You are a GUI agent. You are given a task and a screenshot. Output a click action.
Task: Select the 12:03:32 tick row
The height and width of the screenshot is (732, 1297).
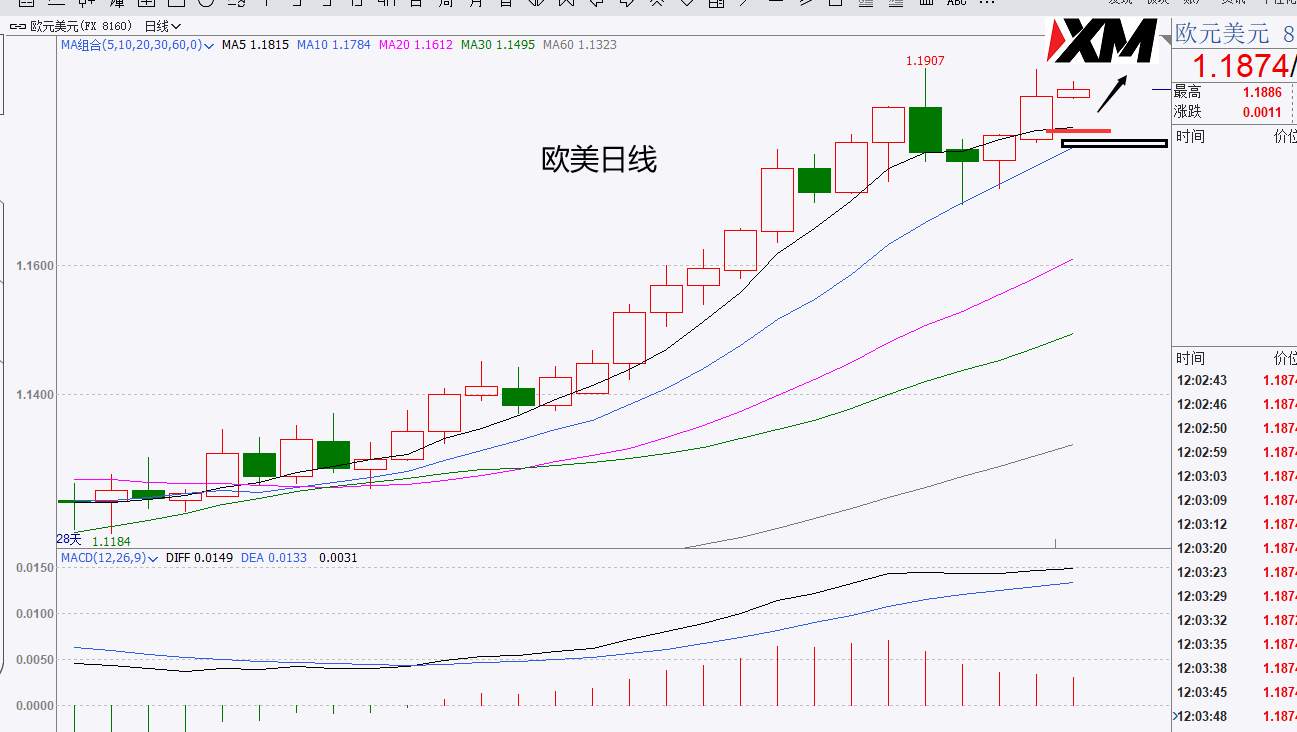coord(1234,620)
